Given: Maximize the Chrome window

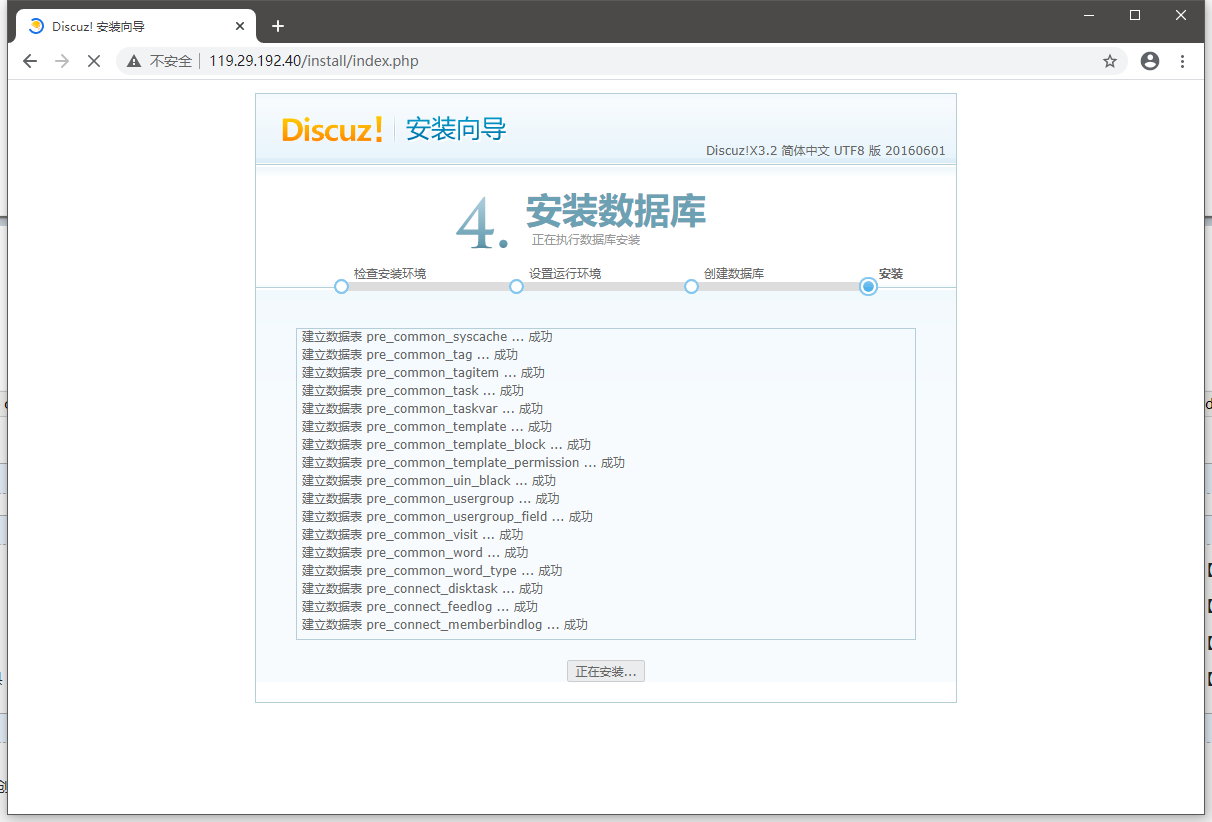Looking at the screenshot, I should pos(1135,15).
